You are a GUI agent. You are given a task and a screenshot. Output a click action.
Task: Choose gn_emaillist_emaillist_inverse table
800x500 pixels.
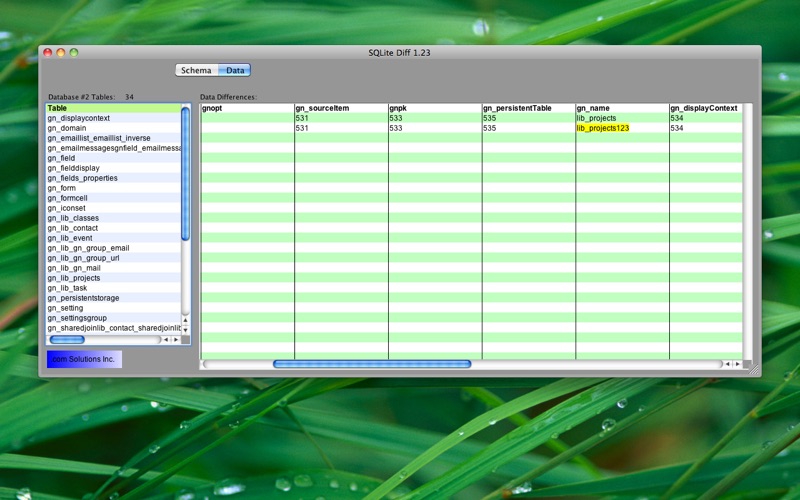click(114, 138)
